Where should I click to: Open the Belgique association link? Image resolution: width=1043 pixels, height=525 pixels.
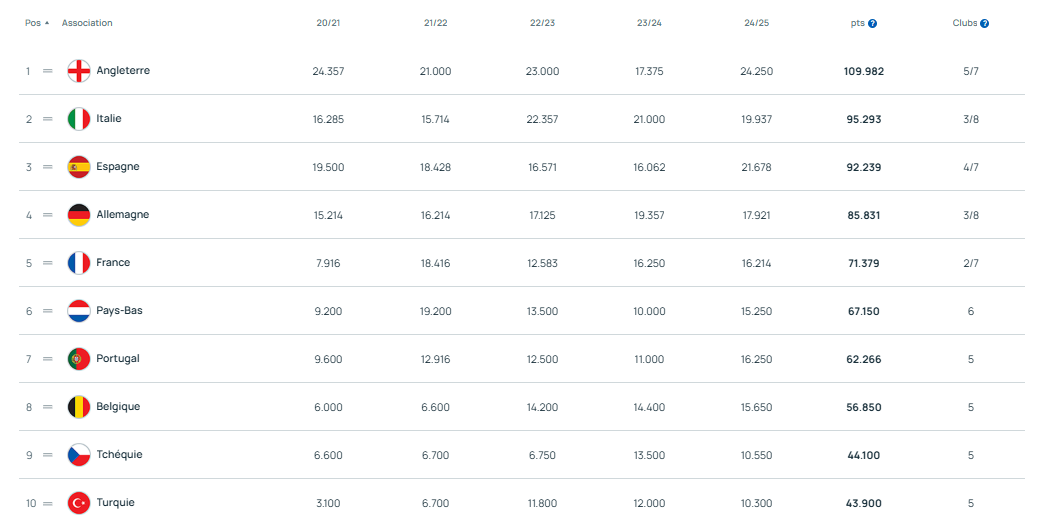point(118,407)
